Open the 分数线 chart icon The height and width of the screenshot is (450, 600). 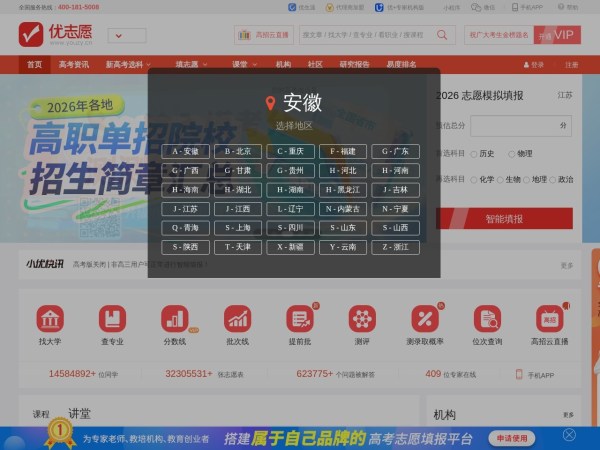tap(175, 319)
